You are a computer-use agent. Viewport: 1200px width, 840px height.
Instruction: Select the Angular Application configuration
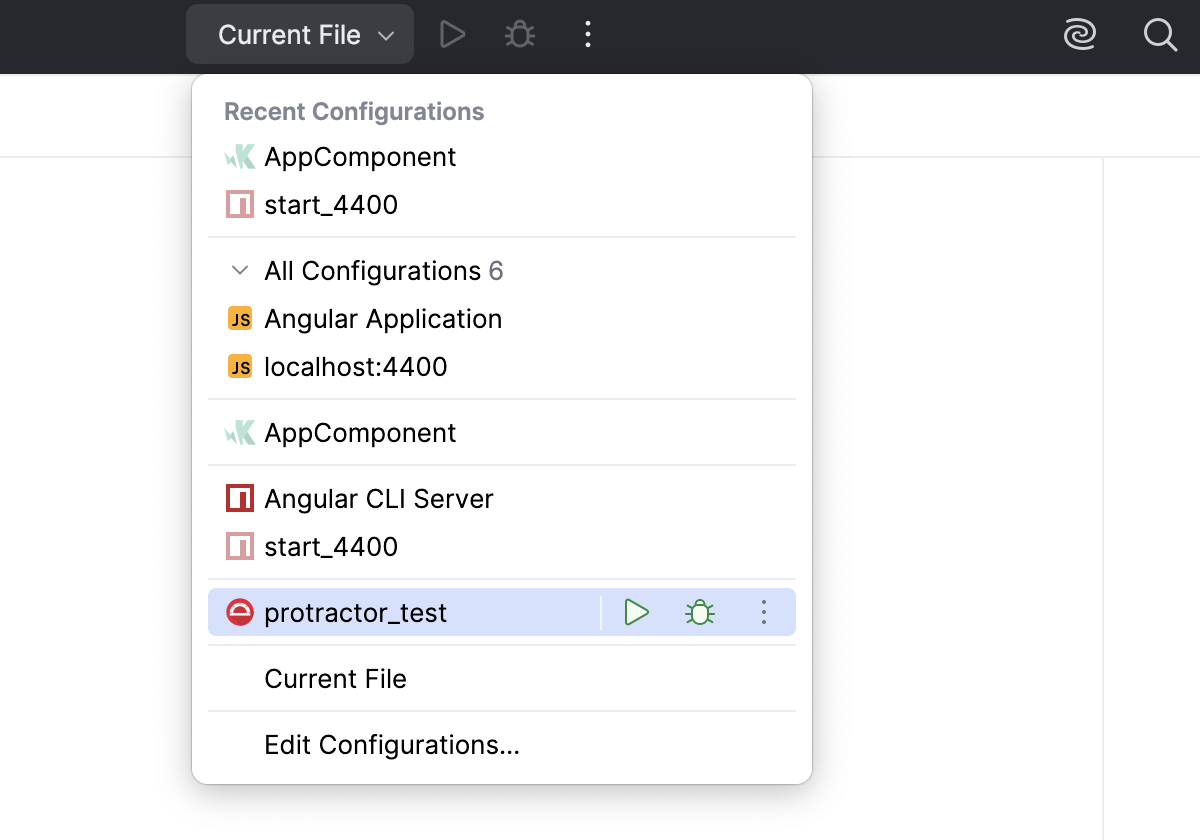click(502, 319)
